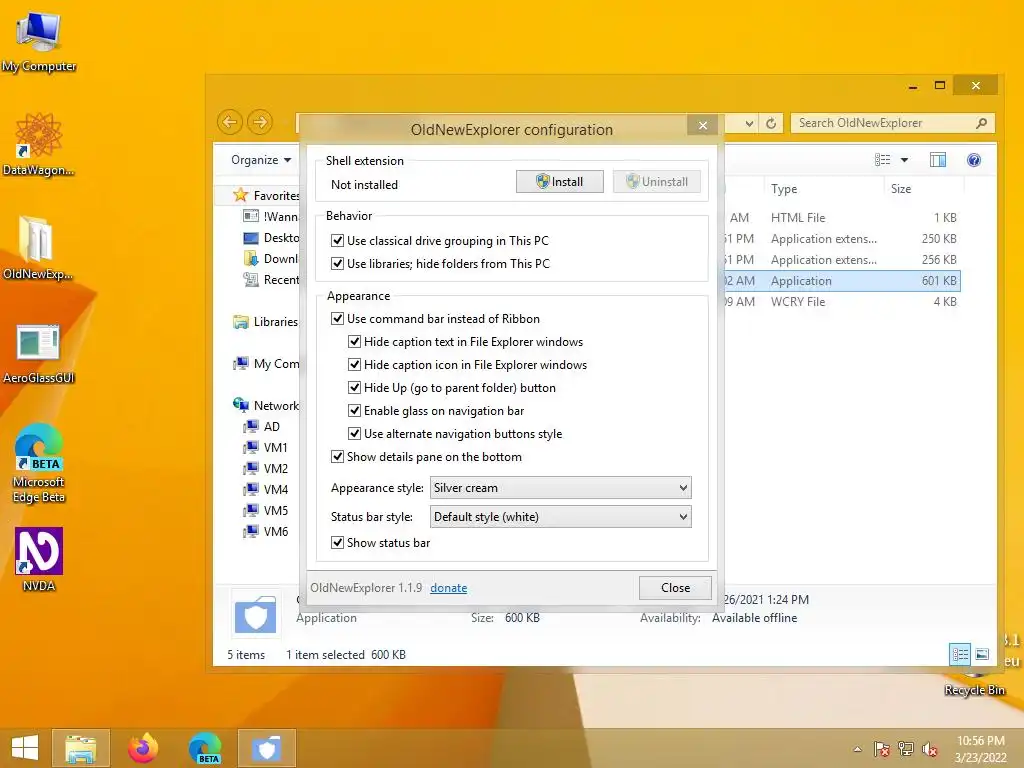Open the donate link
Viewport: 1024px width, 768px height.
coord(449,588)
